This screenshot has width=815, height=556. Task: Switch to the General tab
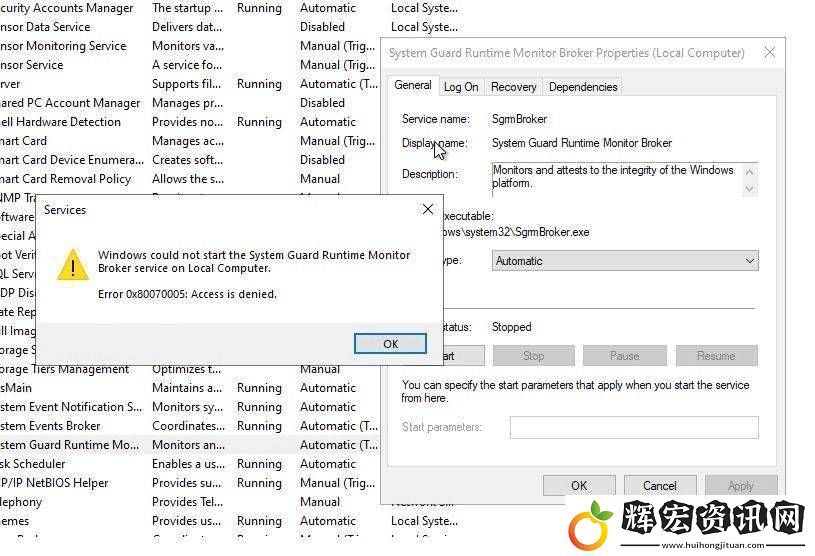click(x=413, y=85)
